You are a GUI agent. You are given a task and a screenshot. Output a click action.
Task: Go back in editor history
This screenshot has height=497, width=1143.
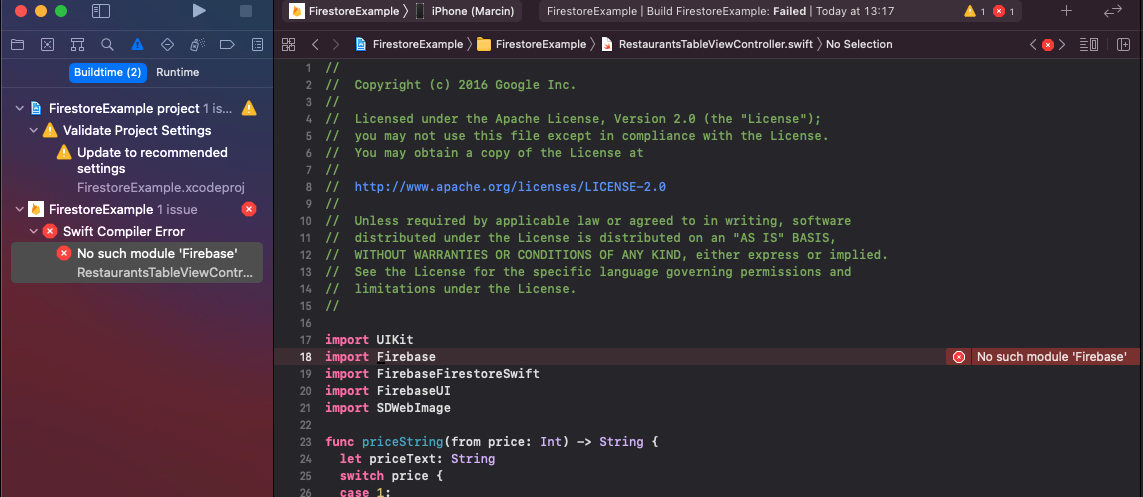point(315,44)
